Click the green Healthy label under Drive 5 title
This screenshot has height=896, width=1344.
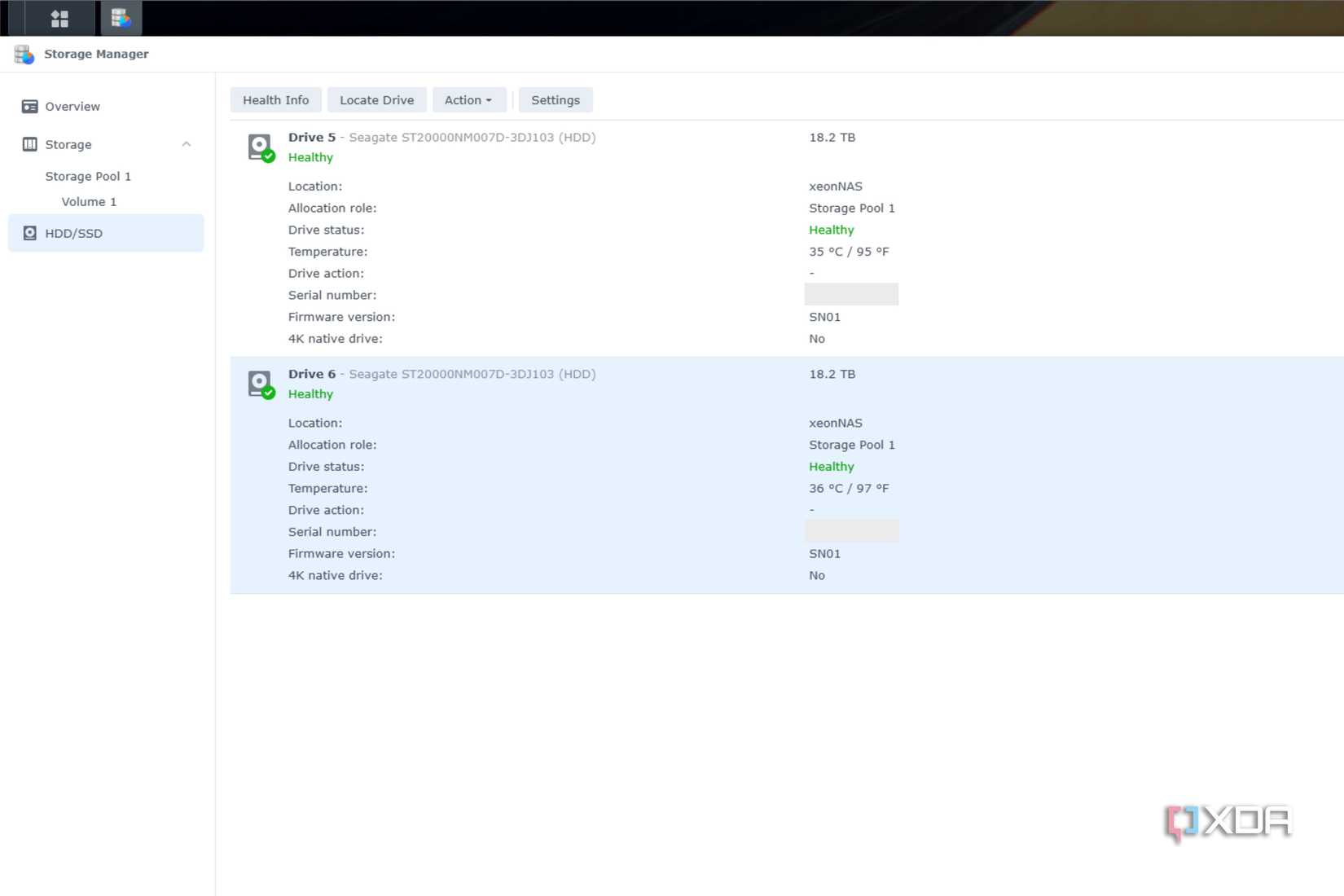(x=310, y=157)
